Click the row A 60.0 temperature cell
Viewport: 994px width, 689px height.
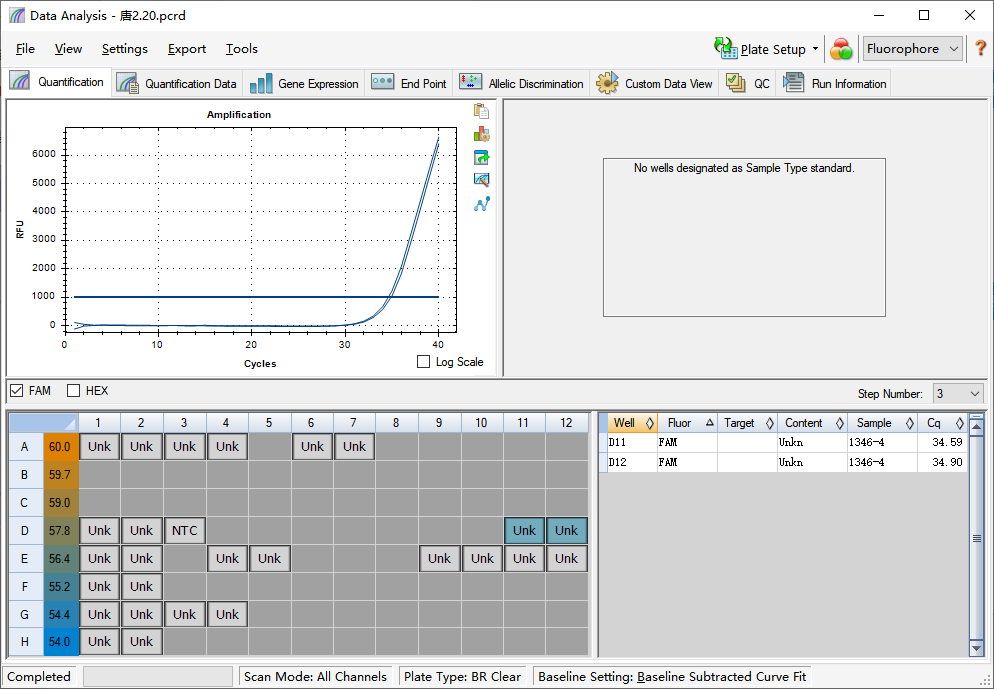(x=60, y=446)
